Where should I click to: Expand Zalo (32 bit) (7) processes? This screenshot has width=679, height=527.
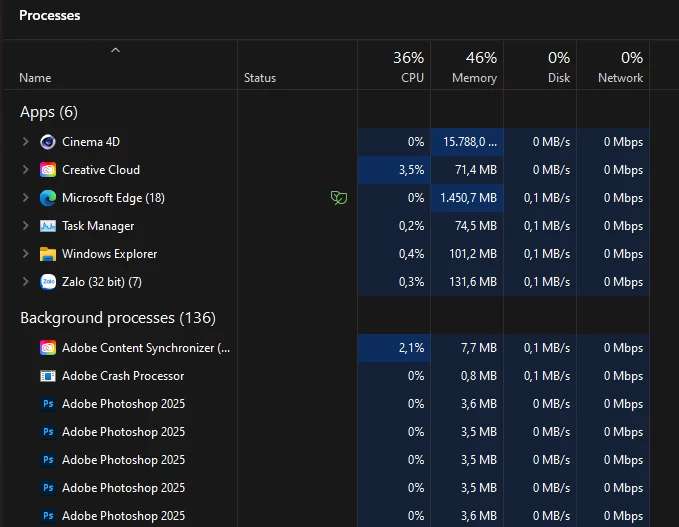pos(26,282)
